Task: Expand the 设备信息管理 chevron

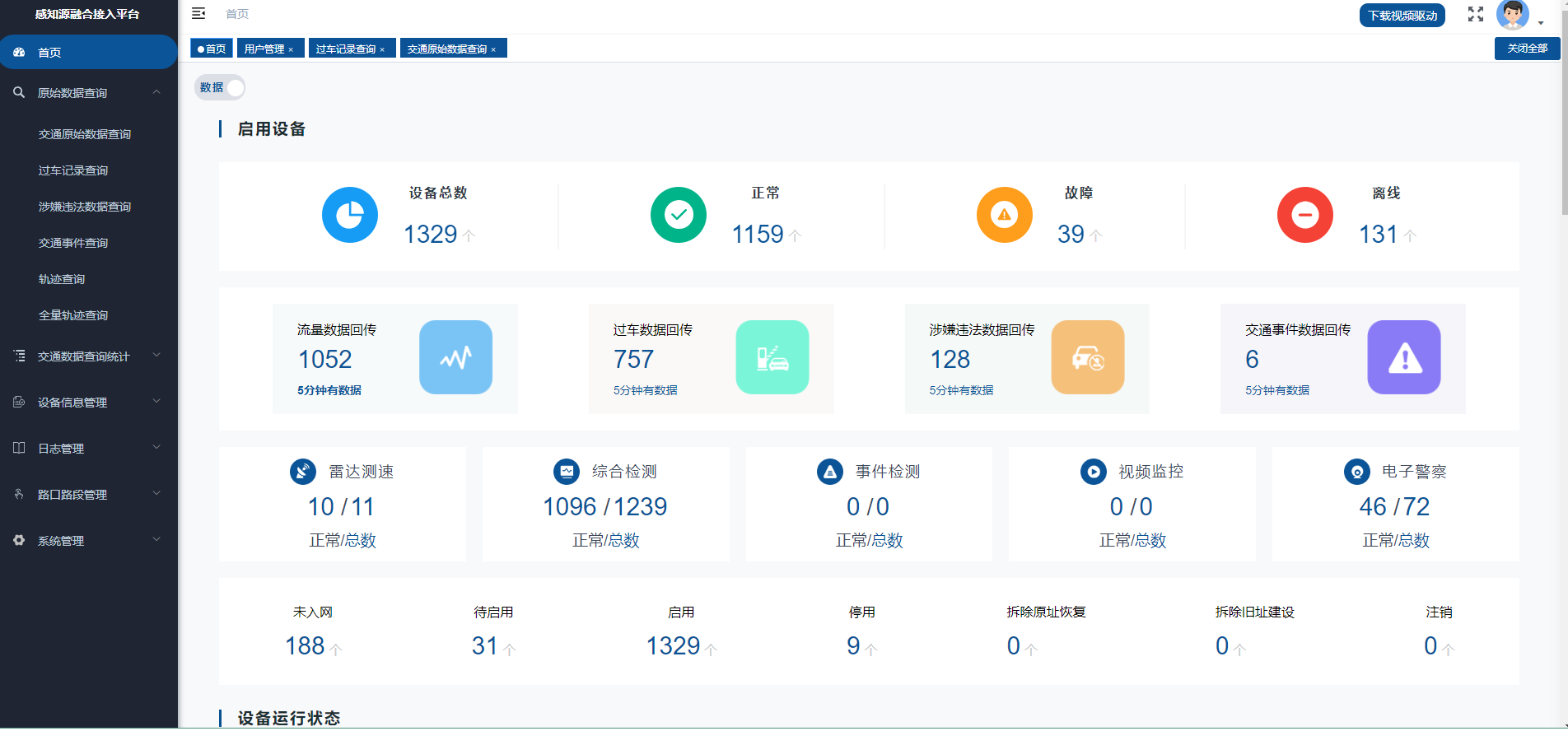Action: 156,401
